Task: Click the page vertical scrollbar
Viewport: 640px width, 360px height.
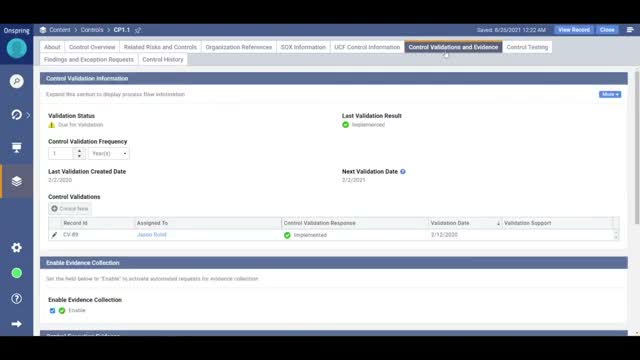Action: [637, 147]
